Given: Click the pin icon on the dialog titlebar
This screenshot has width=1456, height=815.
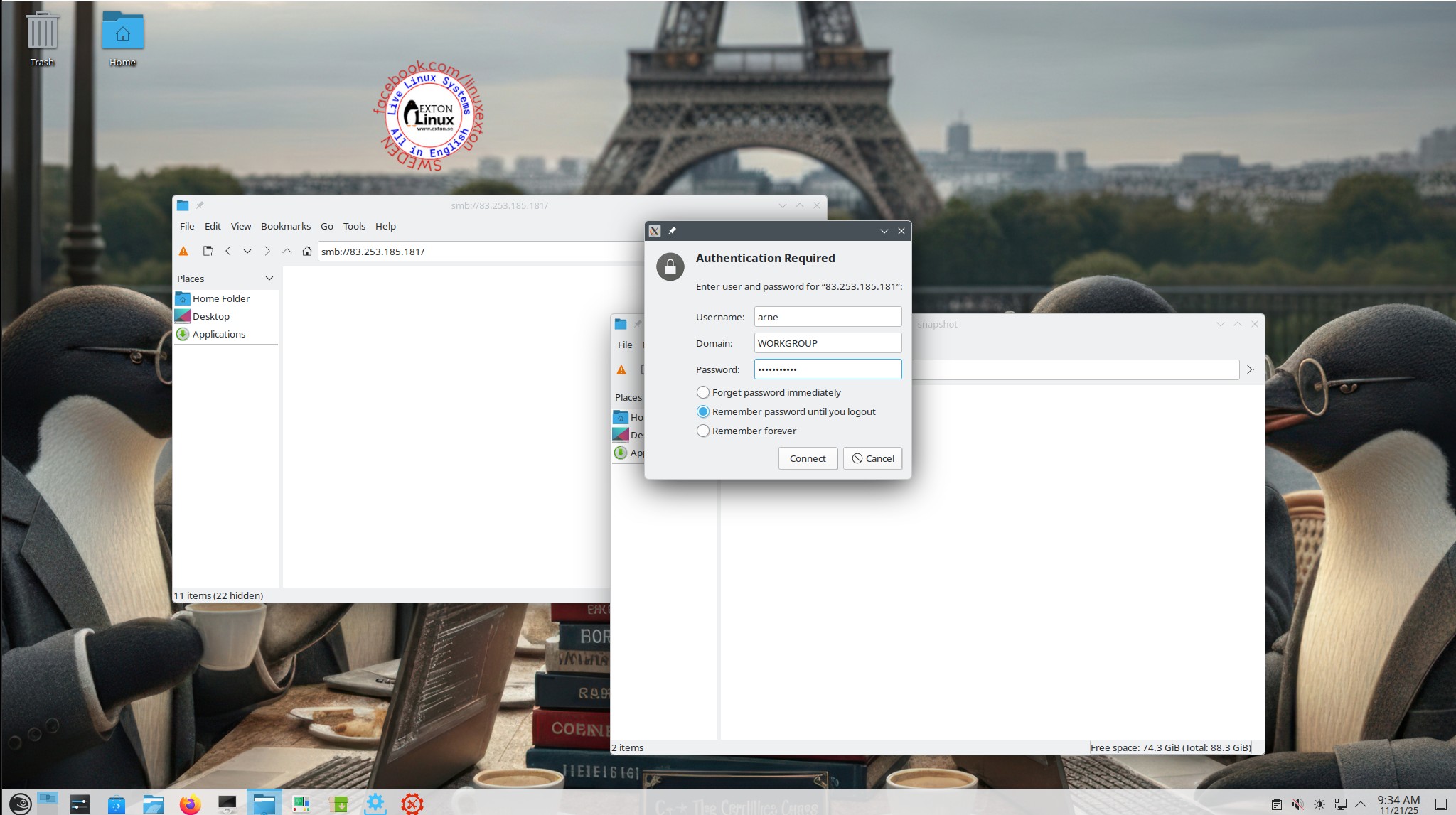Looking at the screenshot, I should point(672,231).
